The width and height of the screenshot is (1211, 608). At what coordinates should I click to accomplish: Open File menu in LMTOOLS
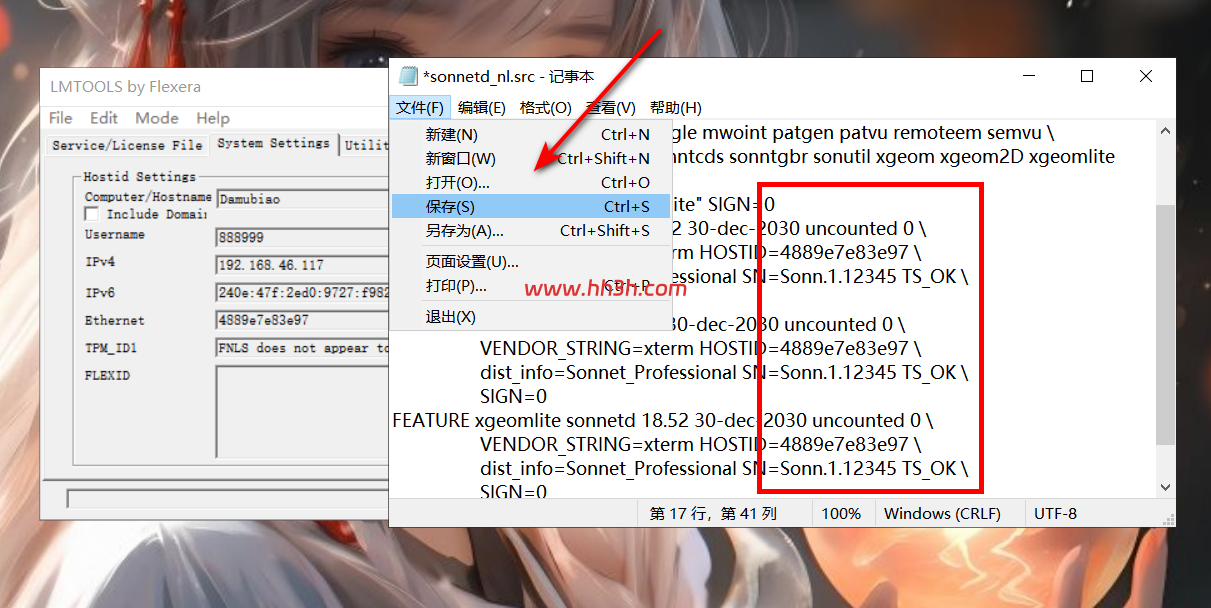60,118
